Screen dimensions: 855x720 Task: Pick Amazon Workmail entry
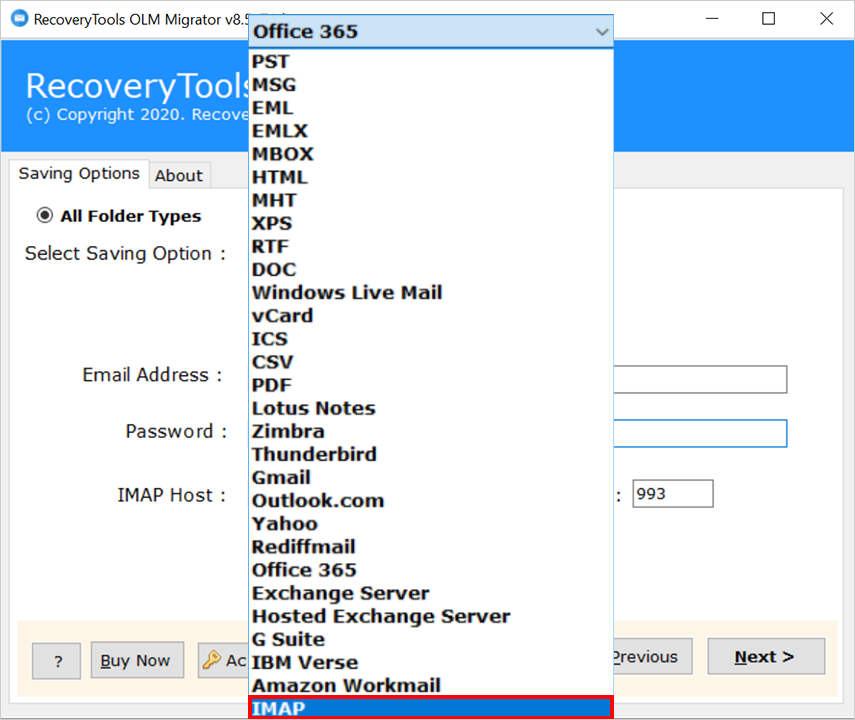point(431,685)
